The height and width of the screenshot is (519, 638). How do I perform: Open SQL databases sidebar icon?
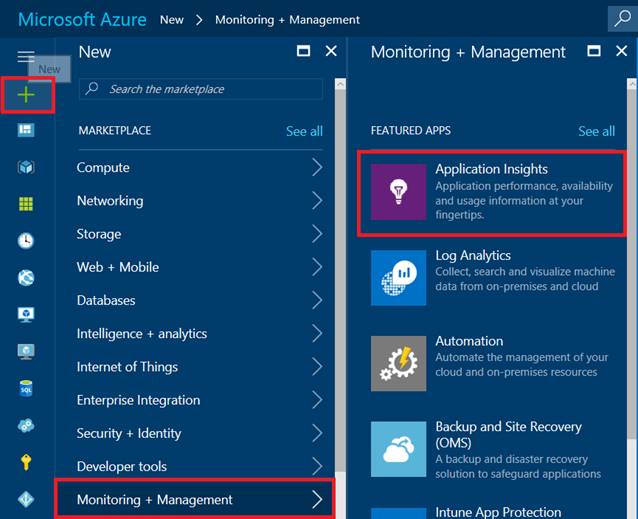(x=26, y=388)
